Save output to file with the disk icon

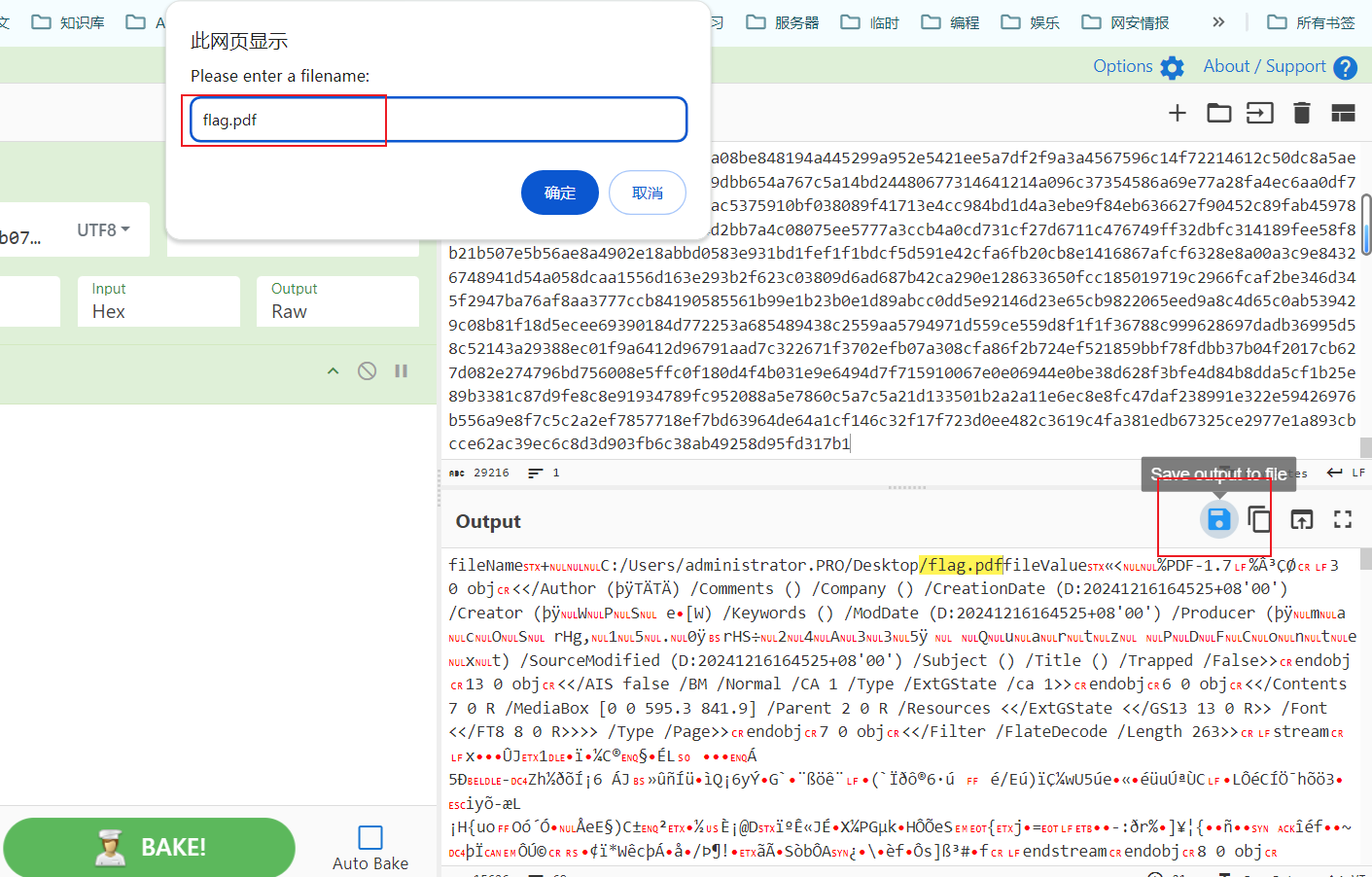click(x=1218, y=519)
